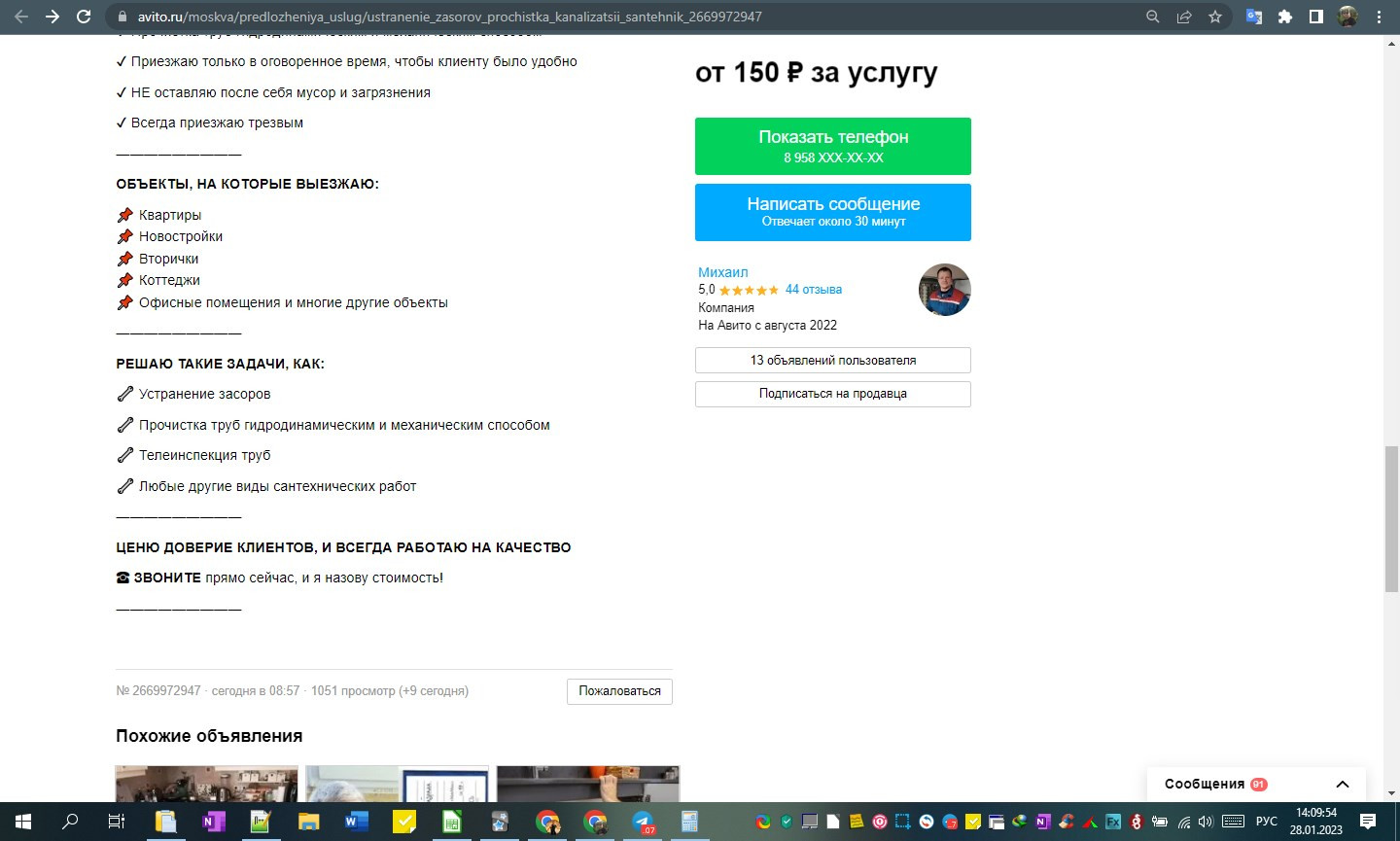Open the Chrome profile avatar
The image size is (1400, 841).
1347,17
